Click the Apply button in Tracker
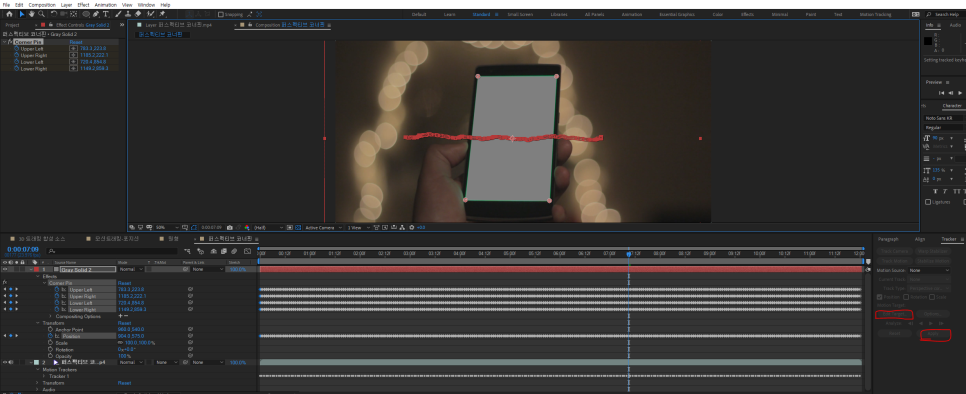 click(x=933, y=333)
